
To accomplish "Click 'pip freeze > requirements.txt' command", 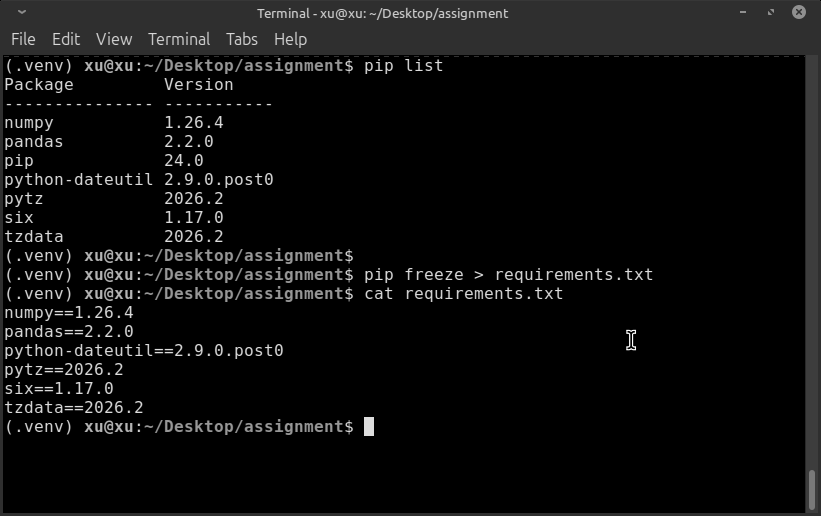I will (508, 275).
